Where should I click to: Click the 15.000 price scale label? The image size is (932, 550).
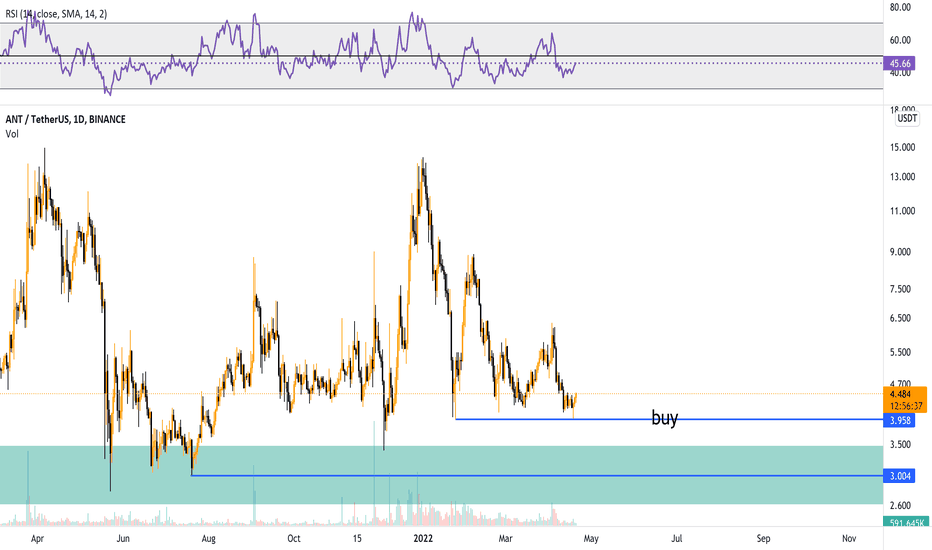click(x=902, y=147)
